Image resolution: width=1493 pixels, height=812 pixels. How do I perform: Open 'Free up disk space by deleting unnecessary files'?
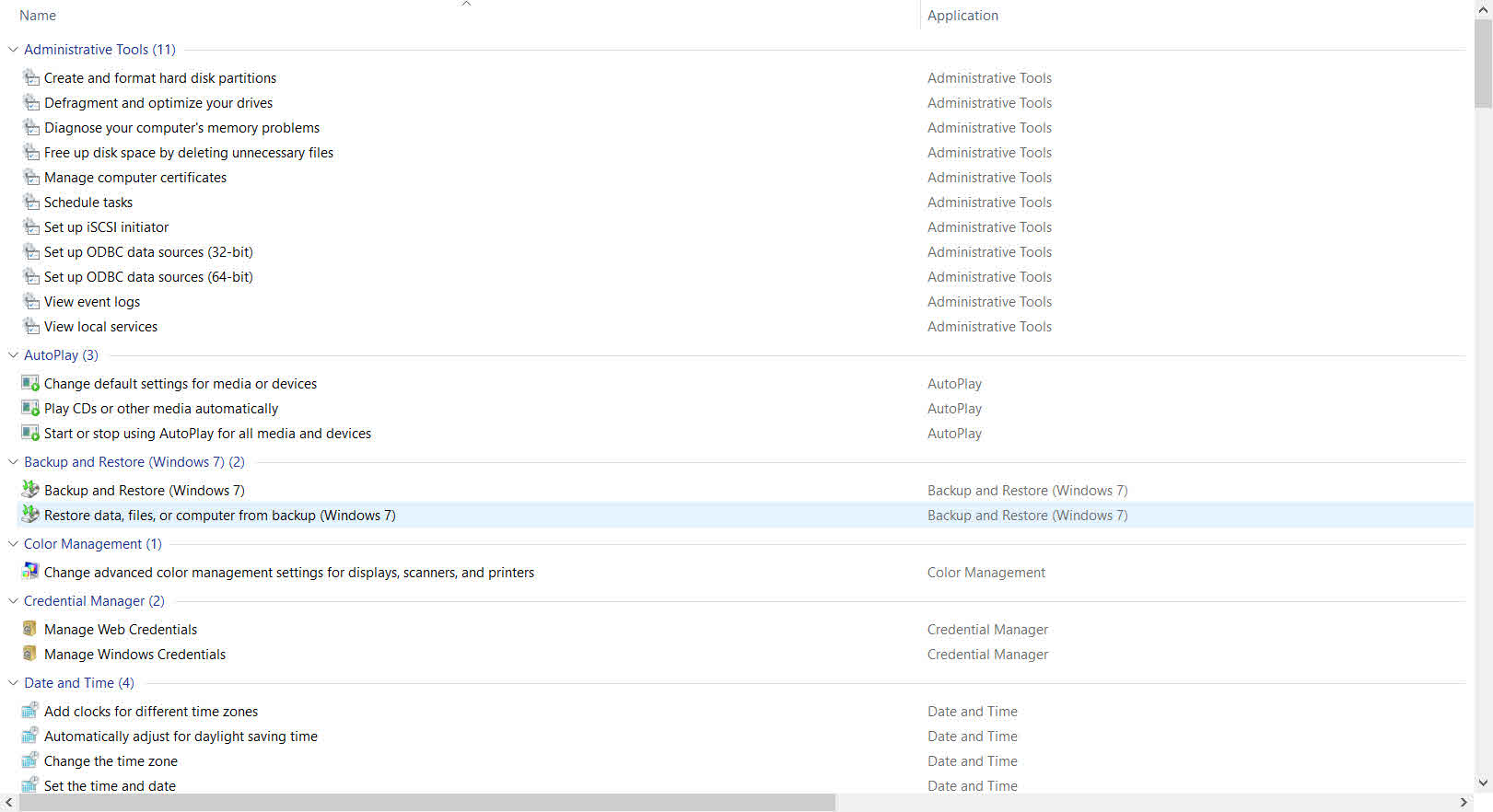coord(189,153)
